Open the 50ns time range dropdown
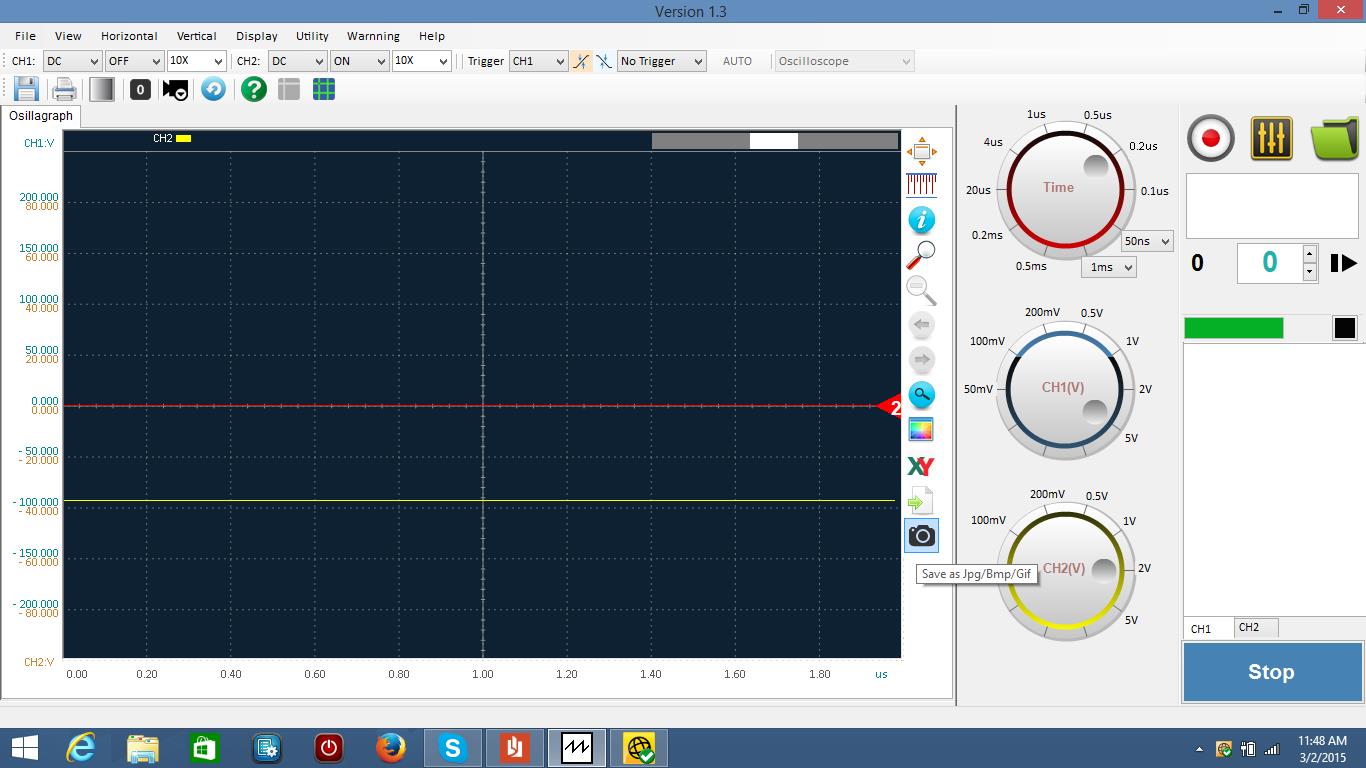This screenshot has width=1366, height=768. [x=1146, y=241]
